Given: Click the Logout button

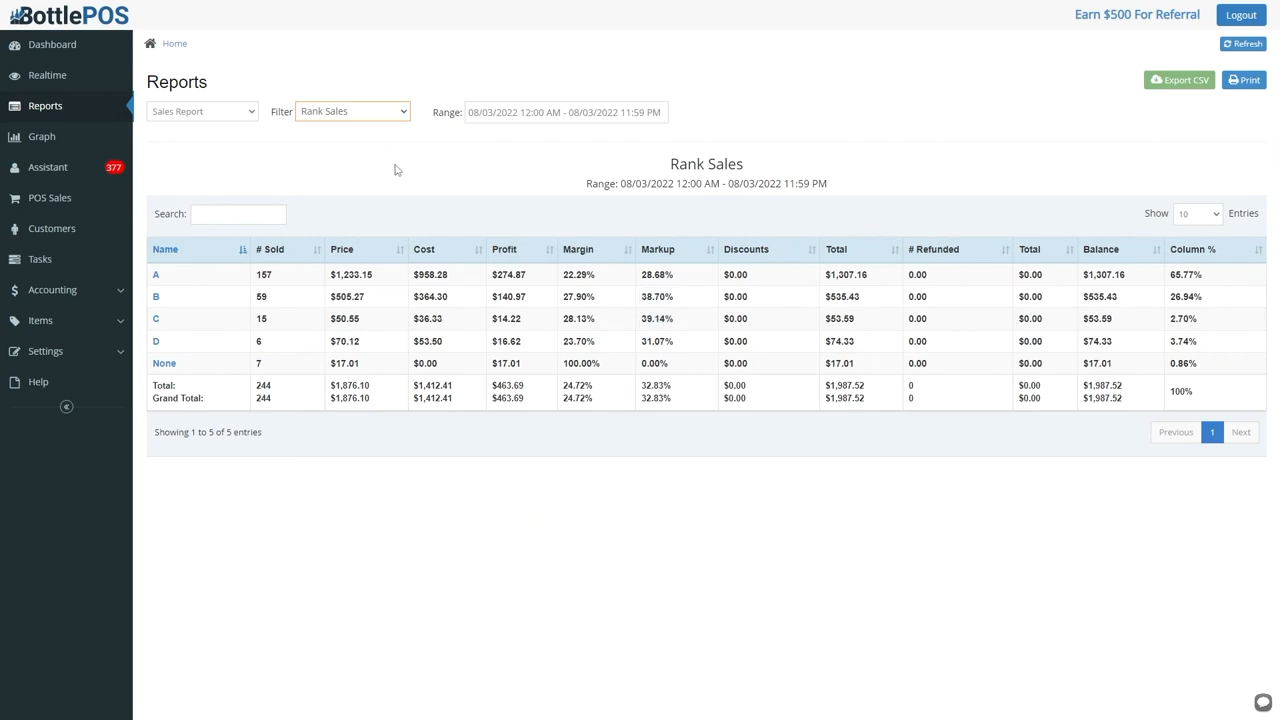Looking at the screenshot, I should (x=1241, y=15).
